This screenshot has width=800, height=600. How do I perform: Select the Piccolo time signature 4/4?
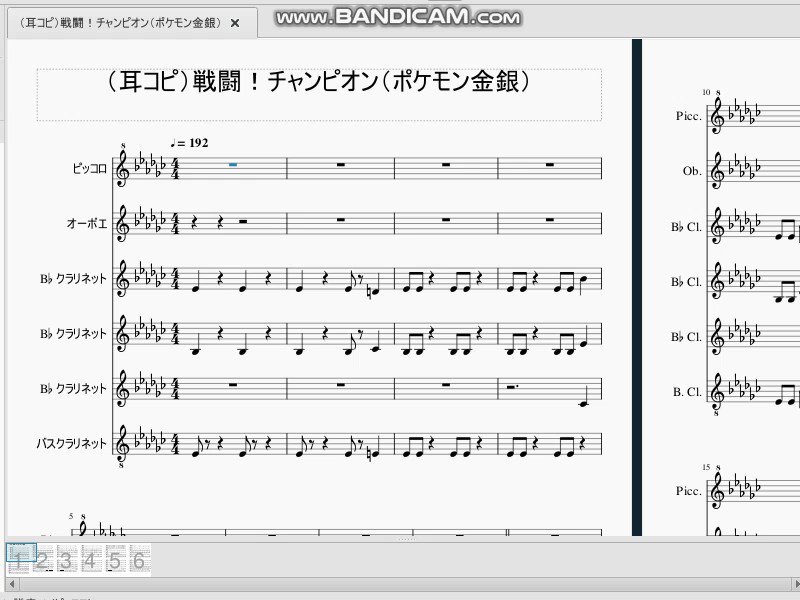(x=175, y=168)
